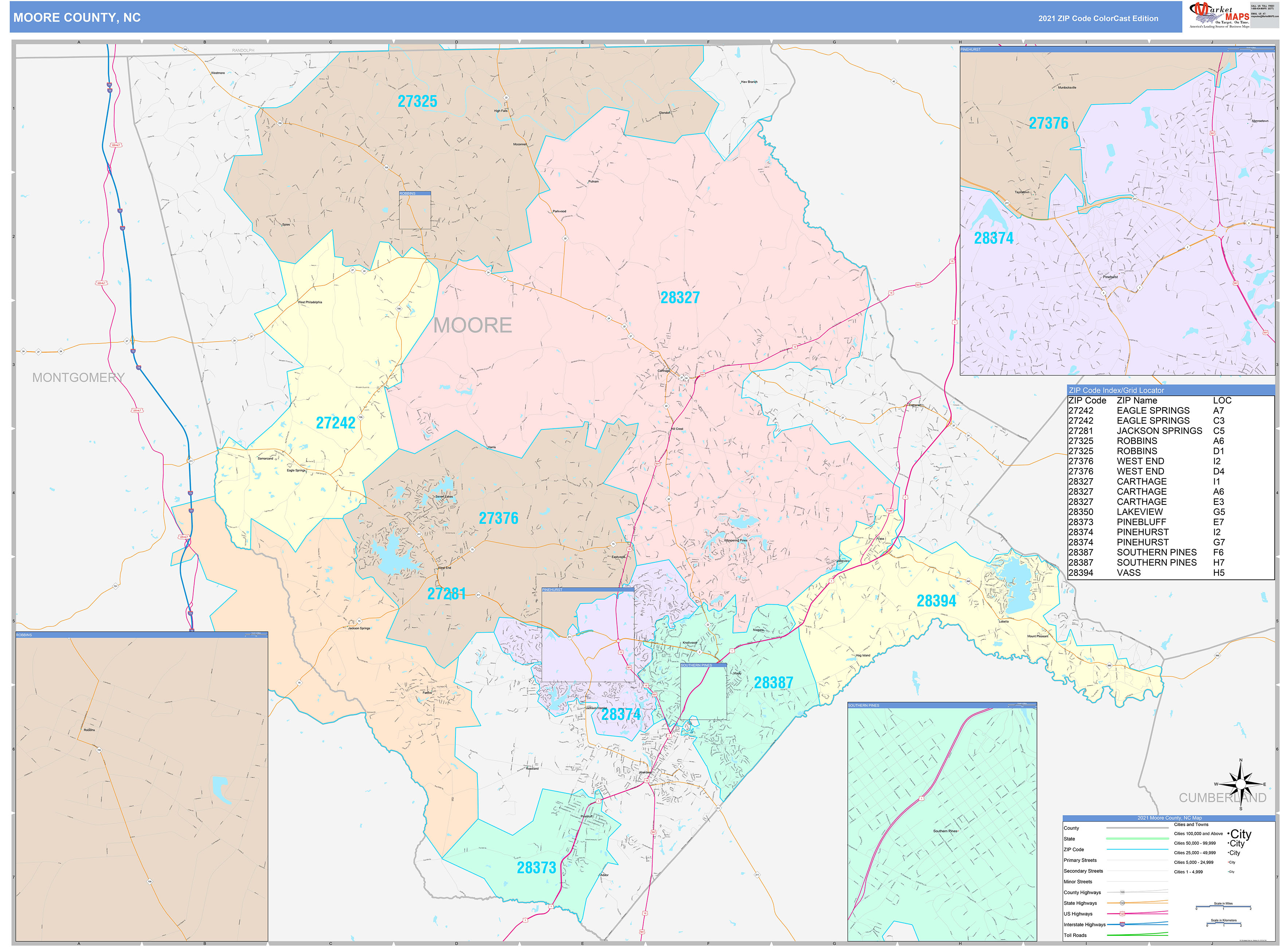Click the CUMBERLAND county label
This screenshot has height=947, width=1288.
[1223, 798]
